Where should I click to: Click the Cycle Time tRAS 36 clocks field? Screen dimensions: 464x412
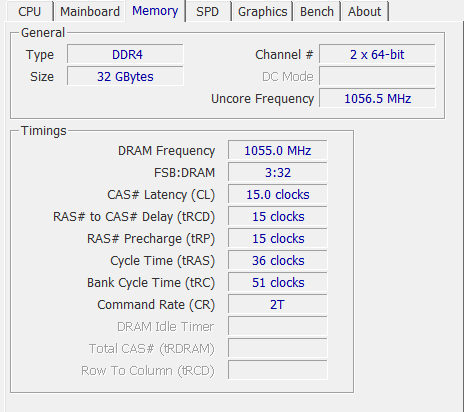coord(278,260)
